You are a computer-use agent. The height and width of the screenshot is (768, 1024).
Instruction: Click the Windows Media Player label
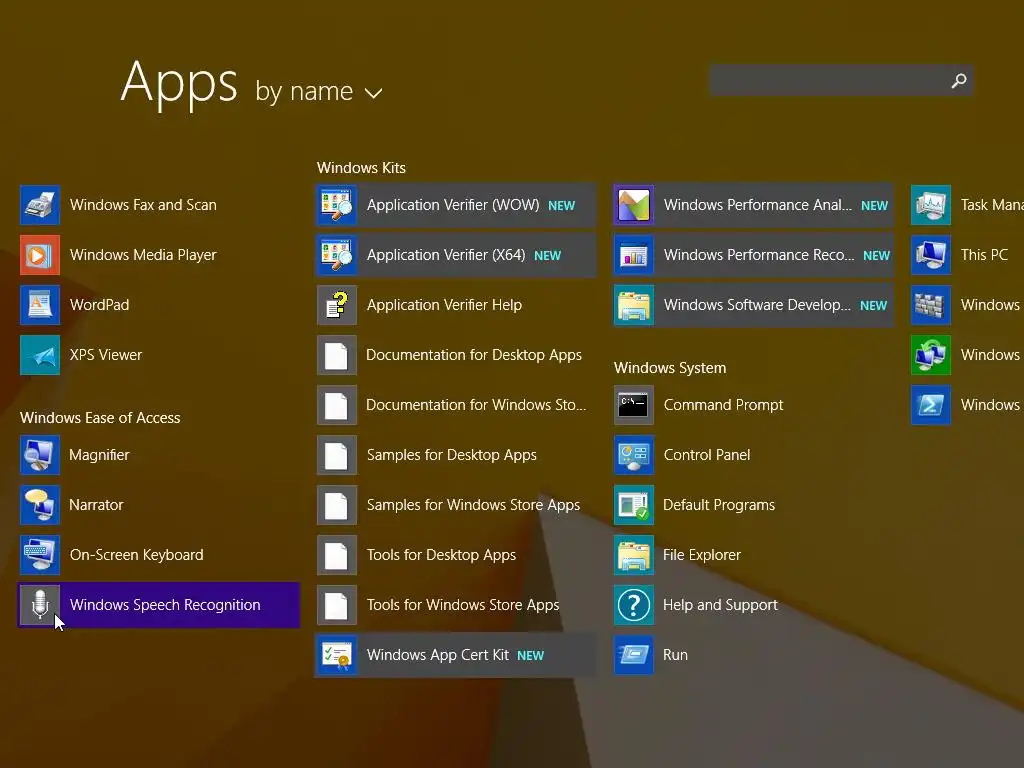click(x=143, y=255)
